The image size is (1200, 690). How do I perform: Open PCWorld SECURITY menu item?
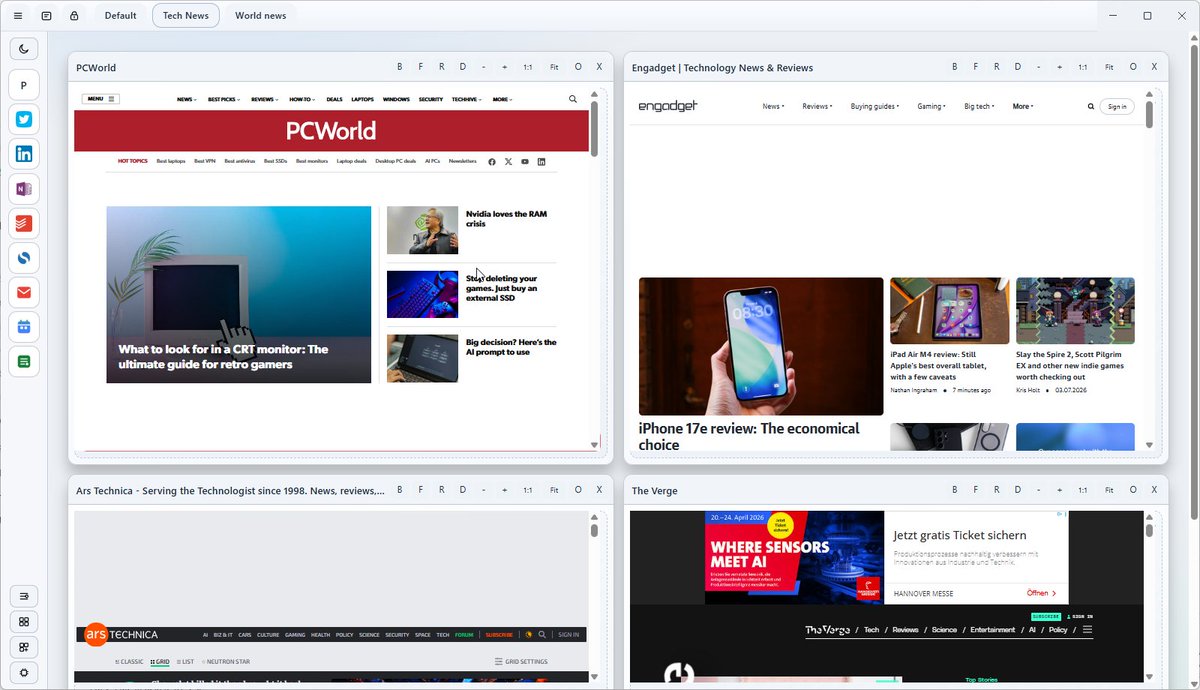point(431,100)
